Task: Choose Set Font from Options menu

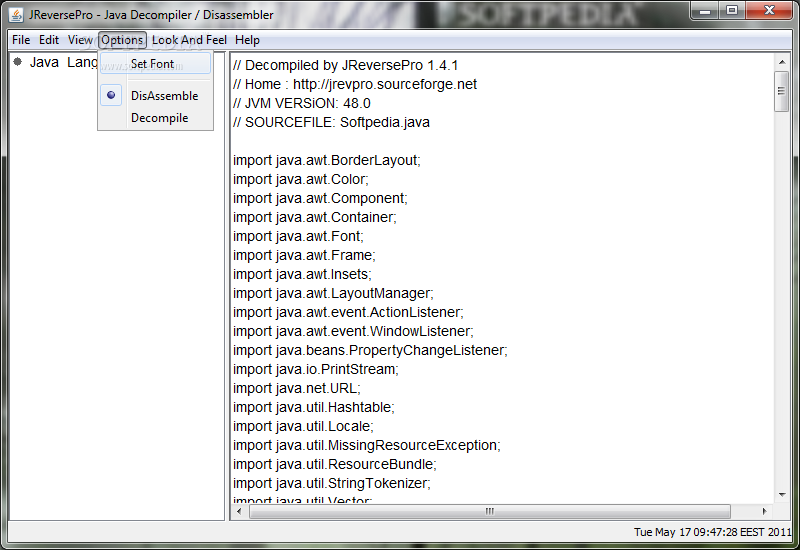Action: 156,64
